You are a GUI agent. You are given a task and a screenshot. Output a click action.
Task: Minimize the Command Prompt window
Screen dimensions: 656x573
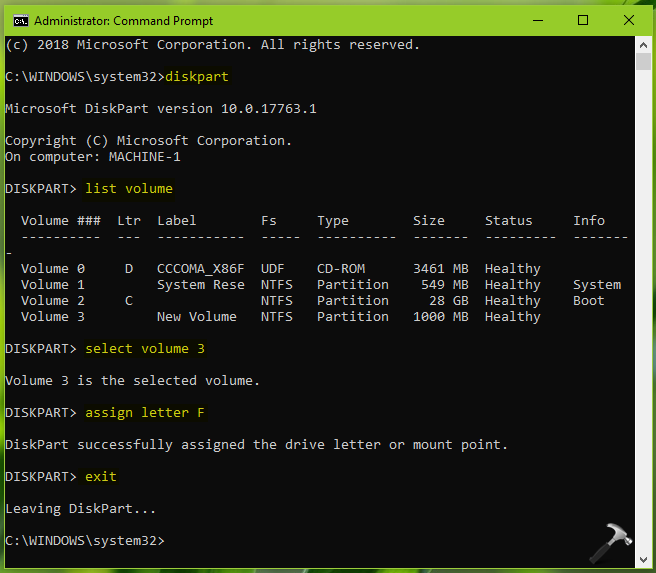click(x=536, y=20)
